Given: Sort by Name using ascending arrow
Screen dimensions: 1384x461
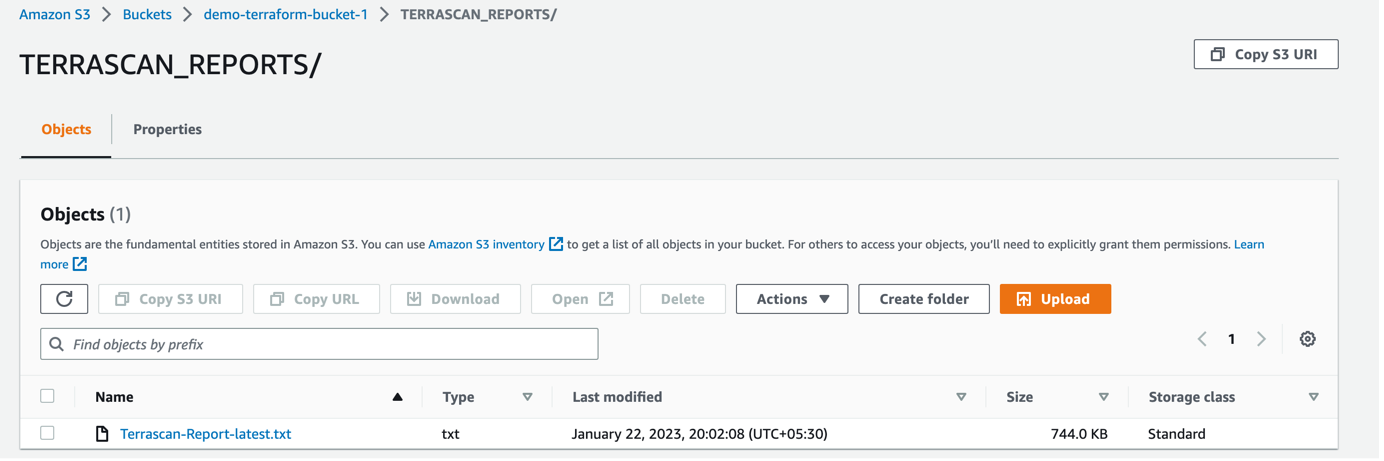Looking at the screenshot, I should coord(399,398).
